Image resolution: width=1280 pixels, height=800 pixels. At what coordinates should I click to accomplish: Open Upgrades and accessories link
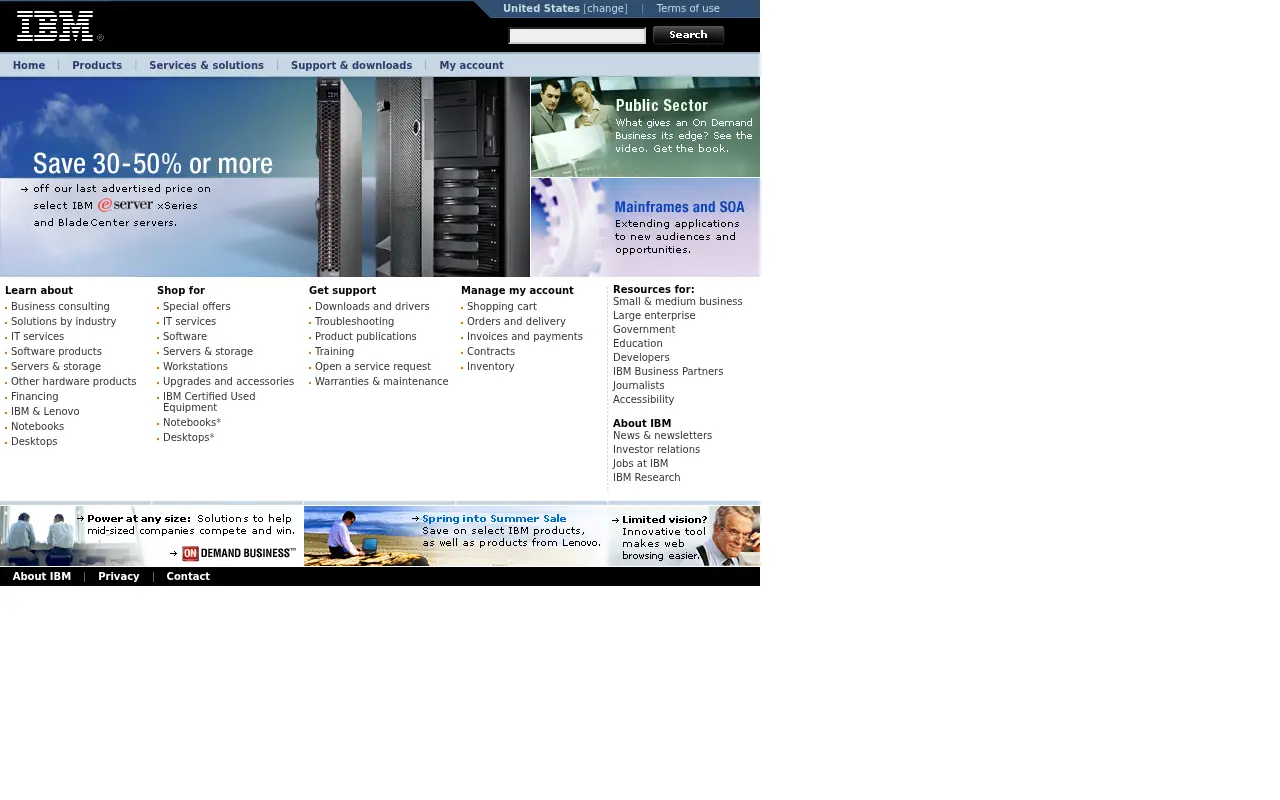click(x=228, y=382)
